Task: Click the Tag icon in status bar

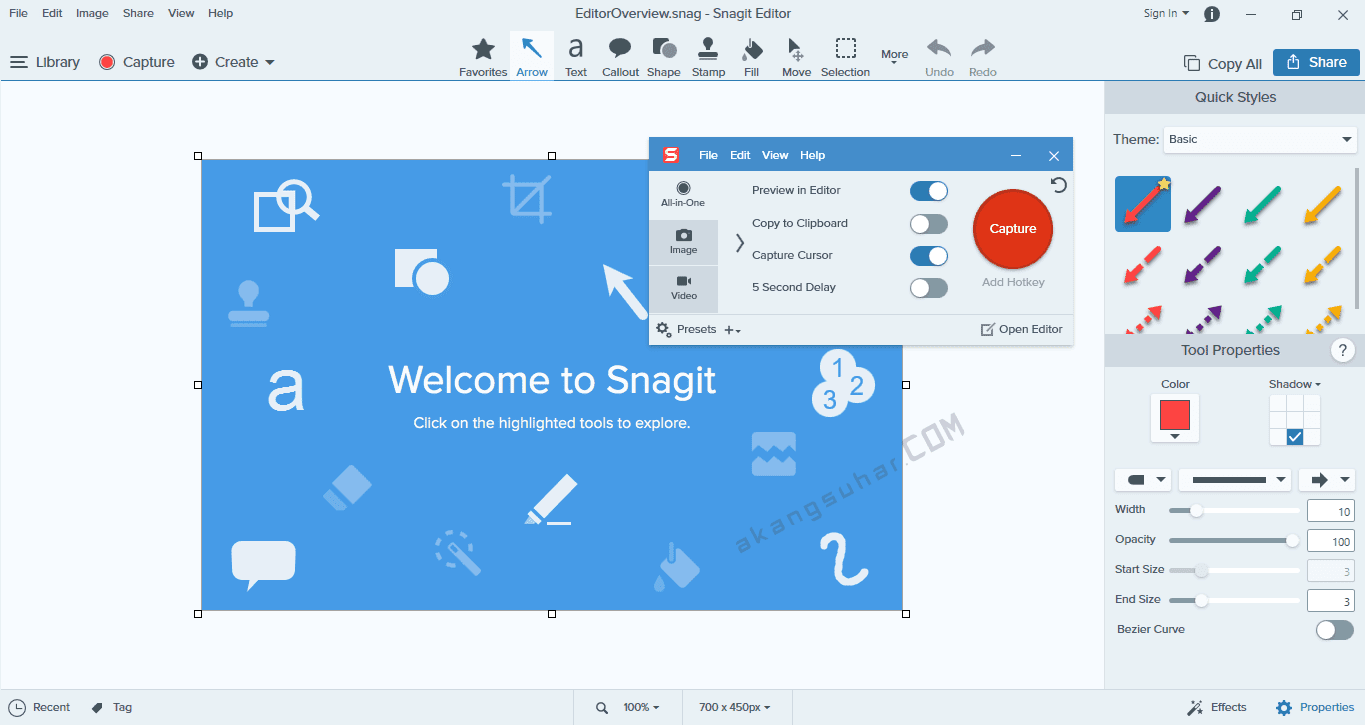Action: point(97,707)
